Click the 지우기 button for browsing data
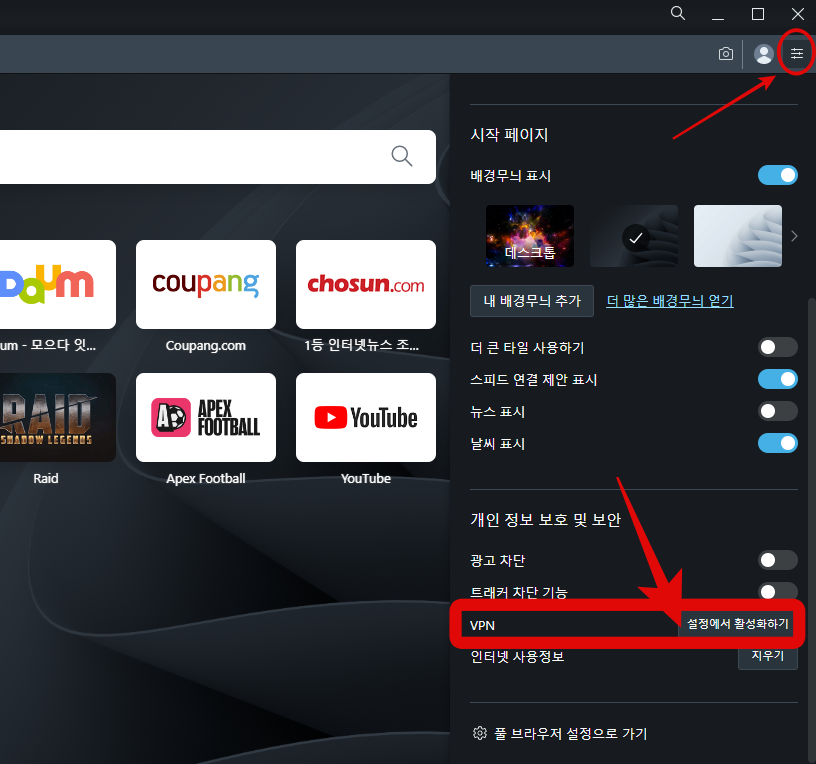Image resolution: width=816 pixels, height=764 pixels. coord(767,655)
